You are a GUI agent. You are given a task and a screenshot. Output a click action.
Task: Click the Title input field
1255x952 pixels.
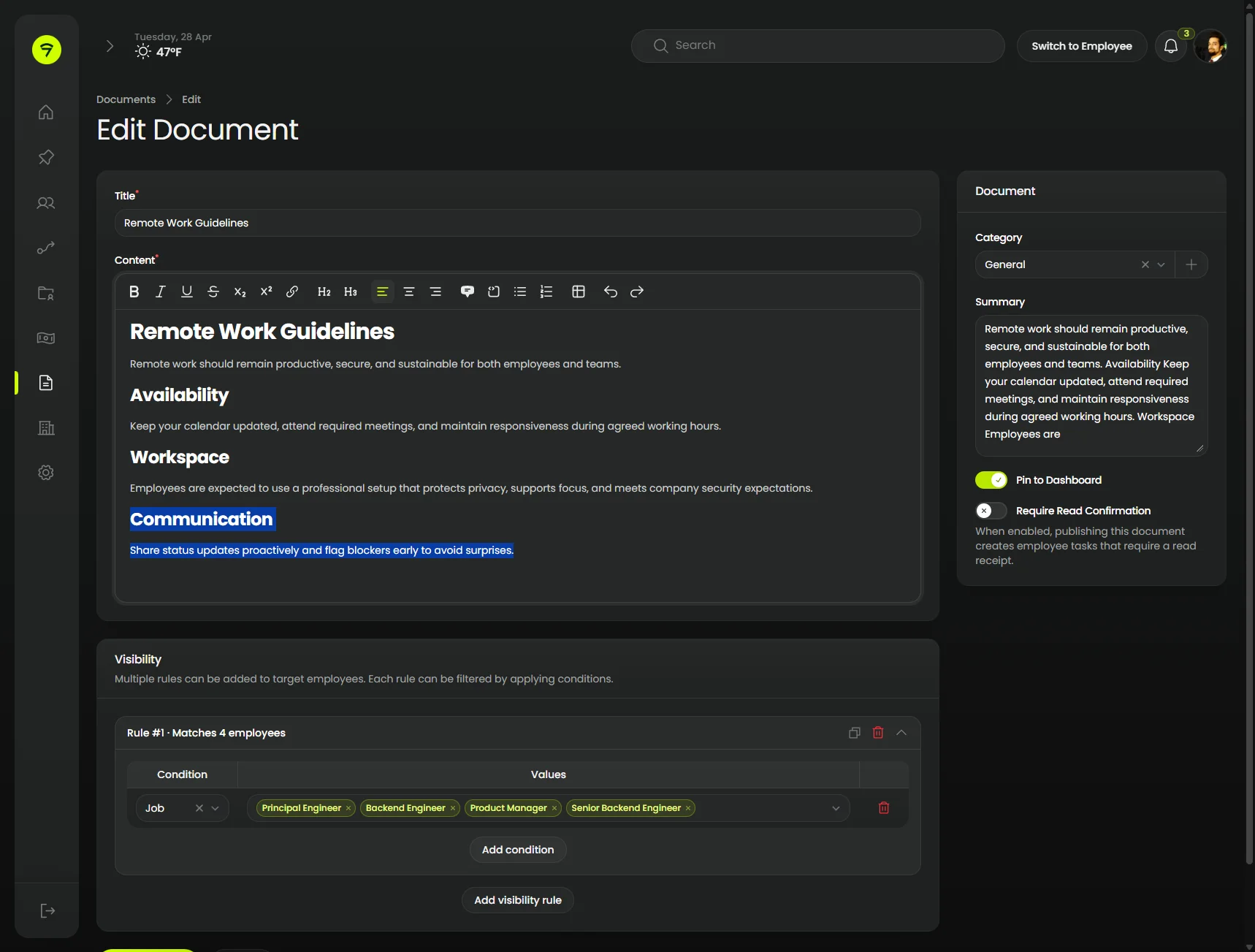click(517, 223)
